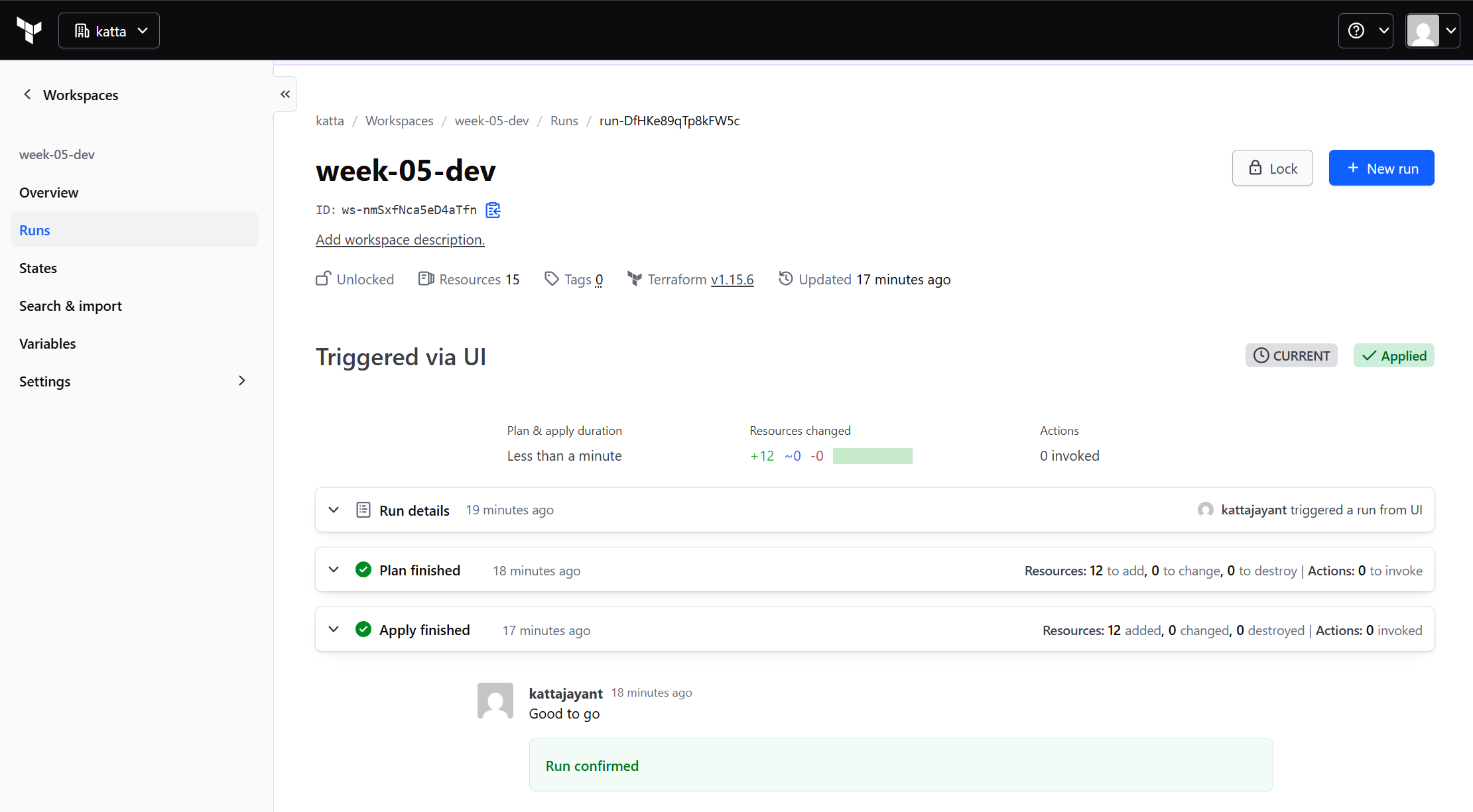Expand the Apply finished section
Image resolution: width=1473 pixels, height=812 pixels.
coord(334,629)
